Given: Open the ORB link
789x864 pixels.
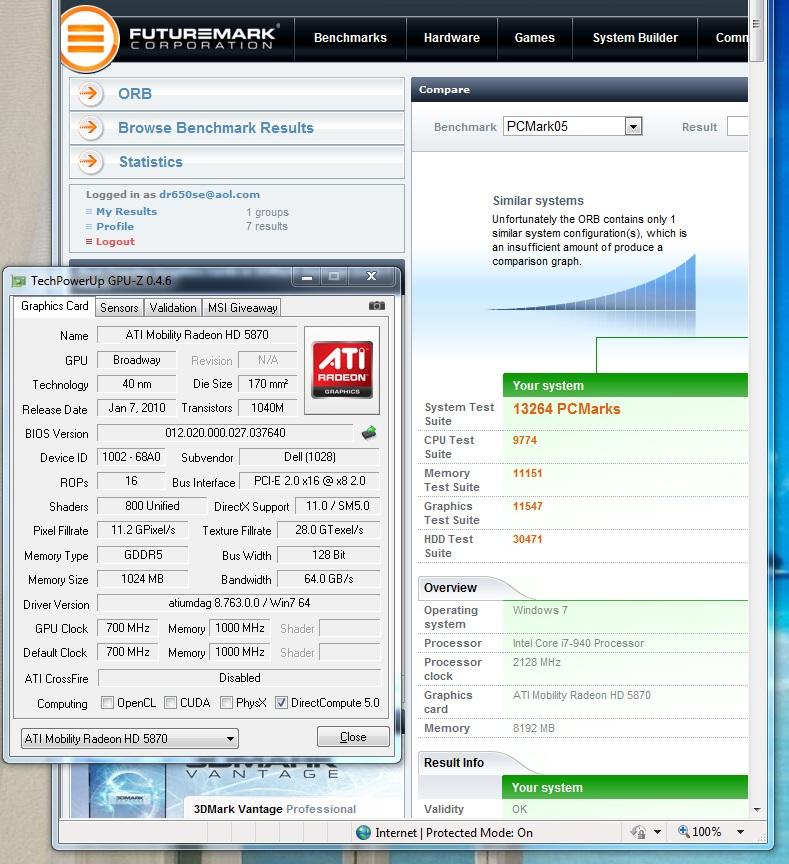Looking at the screenshot, I should point(135,94).
